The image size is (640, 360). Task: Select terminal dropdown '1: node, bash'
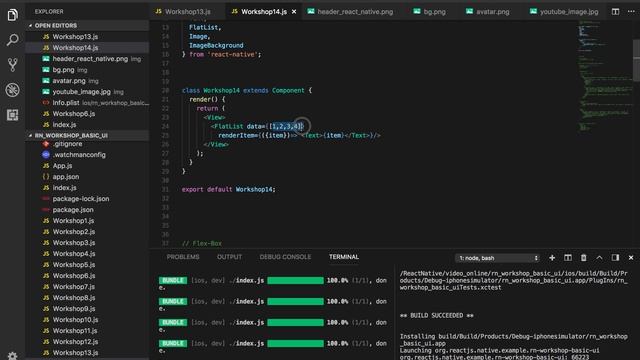[498, 258]
